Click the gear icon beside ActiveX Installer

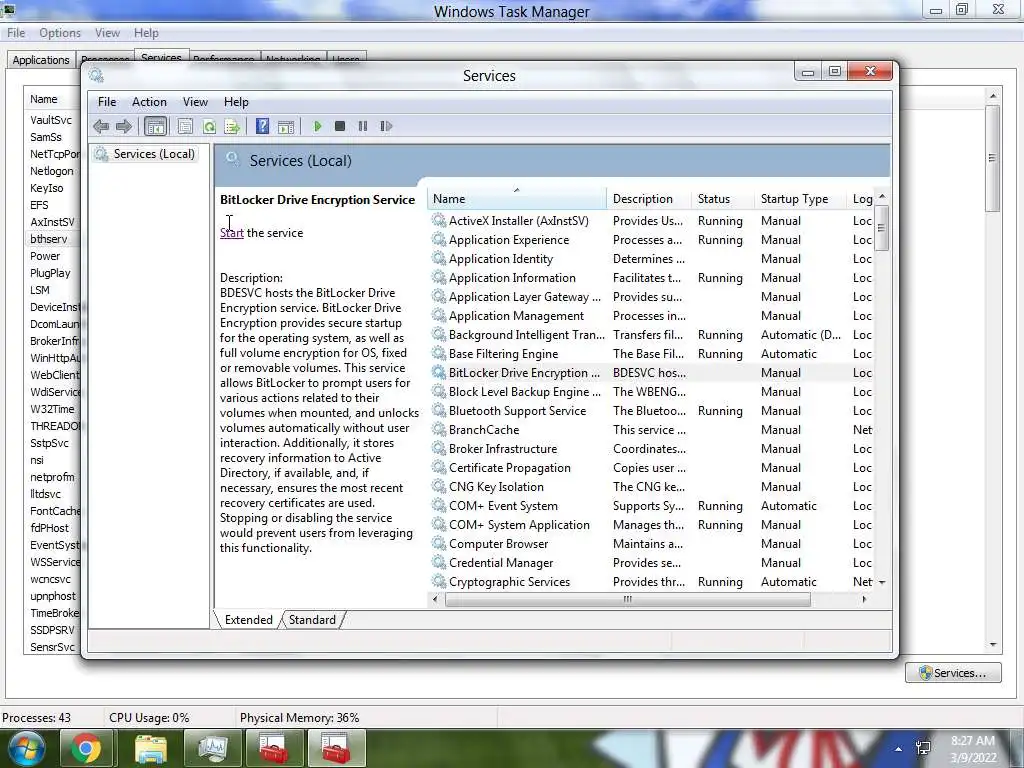[x=439, y=221]
